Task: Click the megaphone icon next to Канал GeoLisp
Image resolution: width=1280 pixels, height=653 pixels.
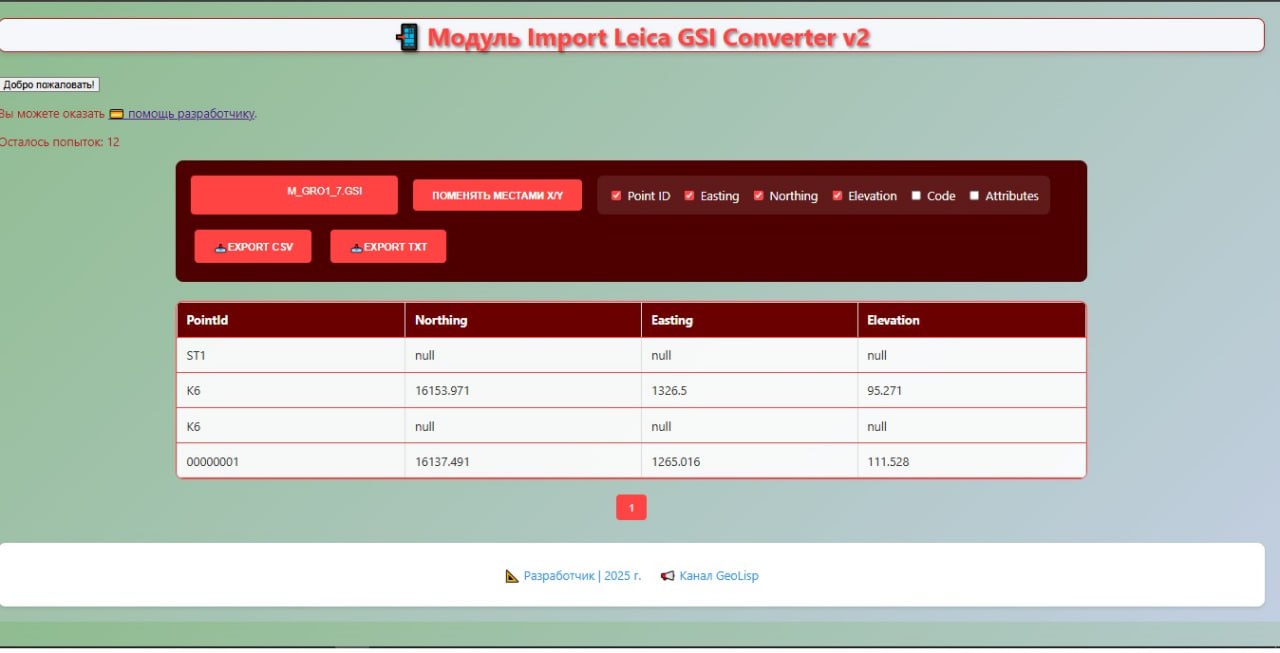Action: click(x=667, y=575)
